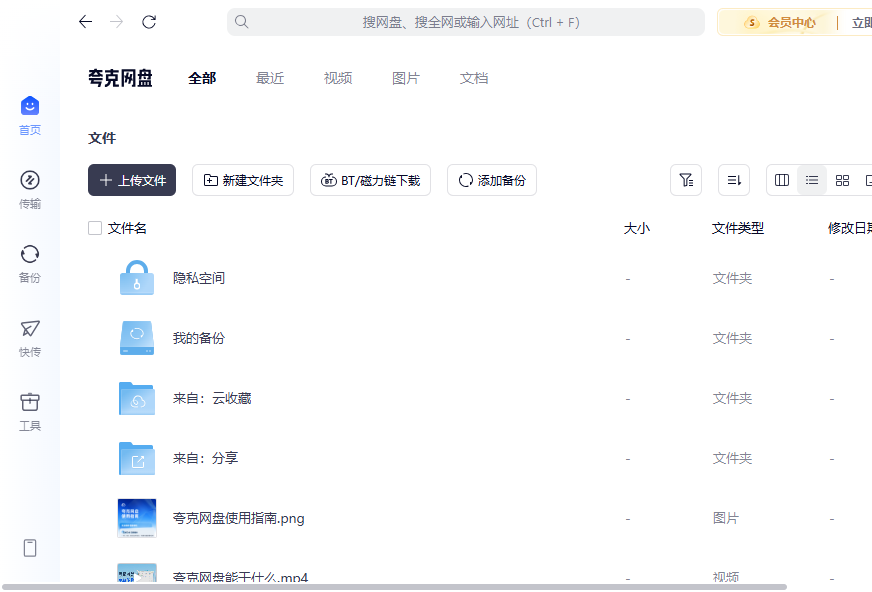
Task: Click the 新建文件夹 button
Action: [x=243, y=180]
